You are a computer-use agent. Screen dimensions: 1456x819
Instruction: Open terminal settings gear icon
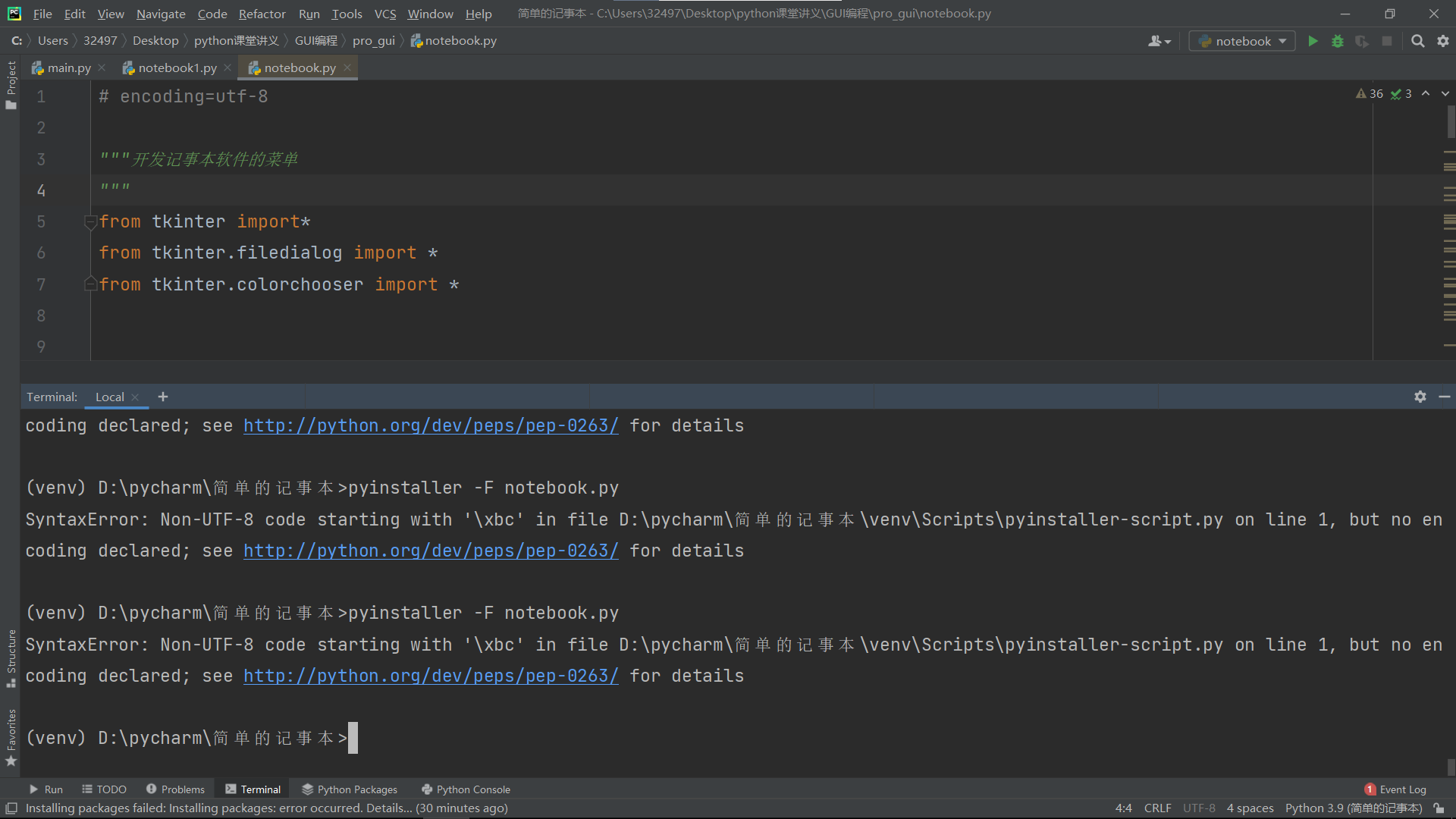(1420, 397)
